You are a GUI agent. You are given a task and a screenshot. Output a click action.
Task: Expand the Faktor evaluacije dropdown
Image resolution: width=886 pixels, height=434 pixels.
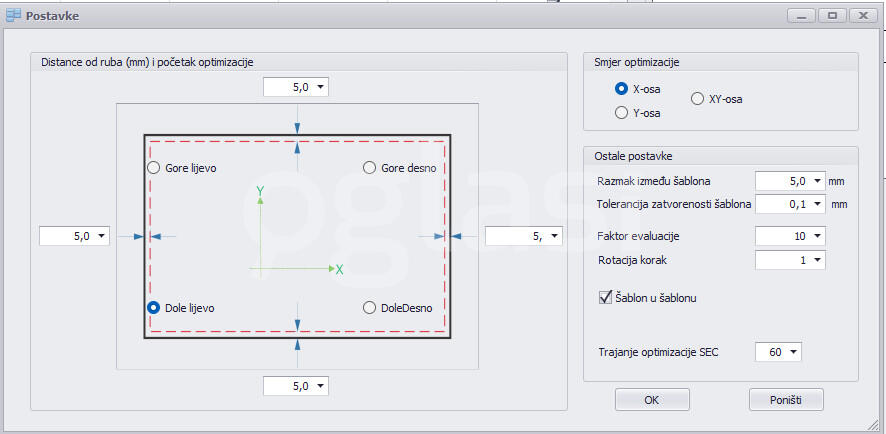(x=817, y=237)
